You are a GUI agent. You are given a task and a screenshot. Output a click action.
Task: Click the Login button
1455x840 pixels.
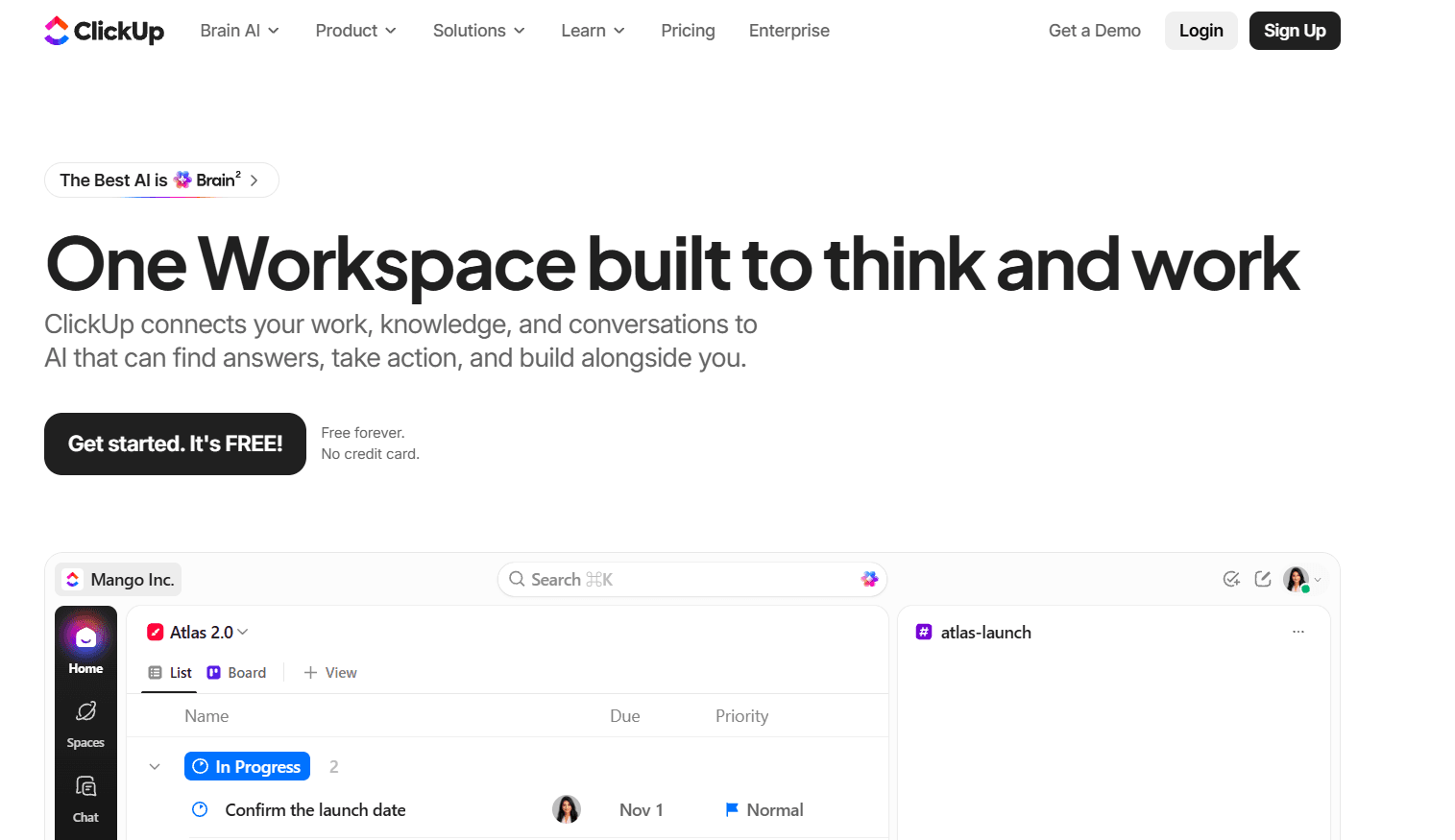pyautogui.click(x=1200, y=31)
